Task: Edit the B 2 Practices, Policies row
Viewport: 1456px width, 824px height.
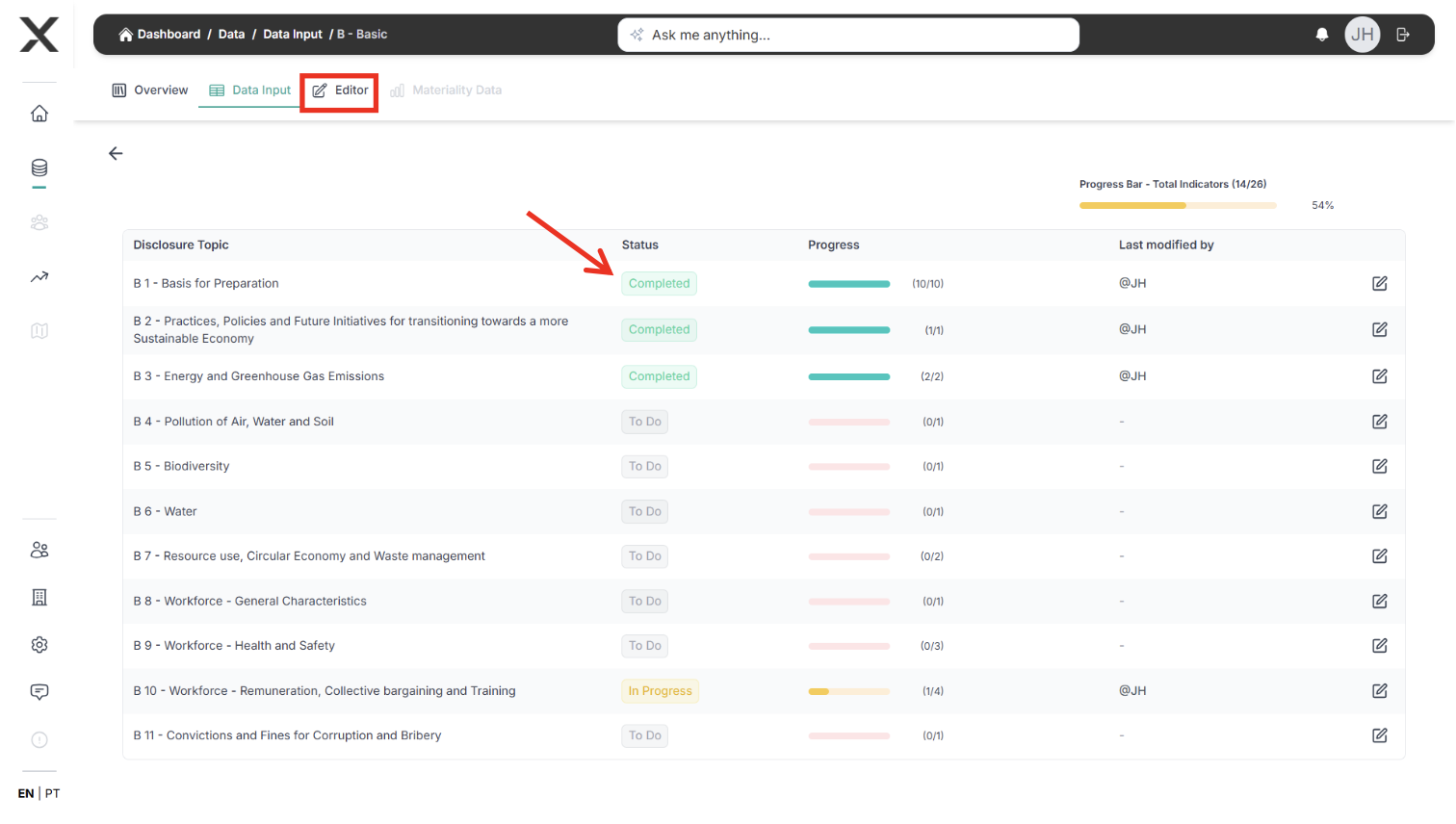Action: [1380, 329]
